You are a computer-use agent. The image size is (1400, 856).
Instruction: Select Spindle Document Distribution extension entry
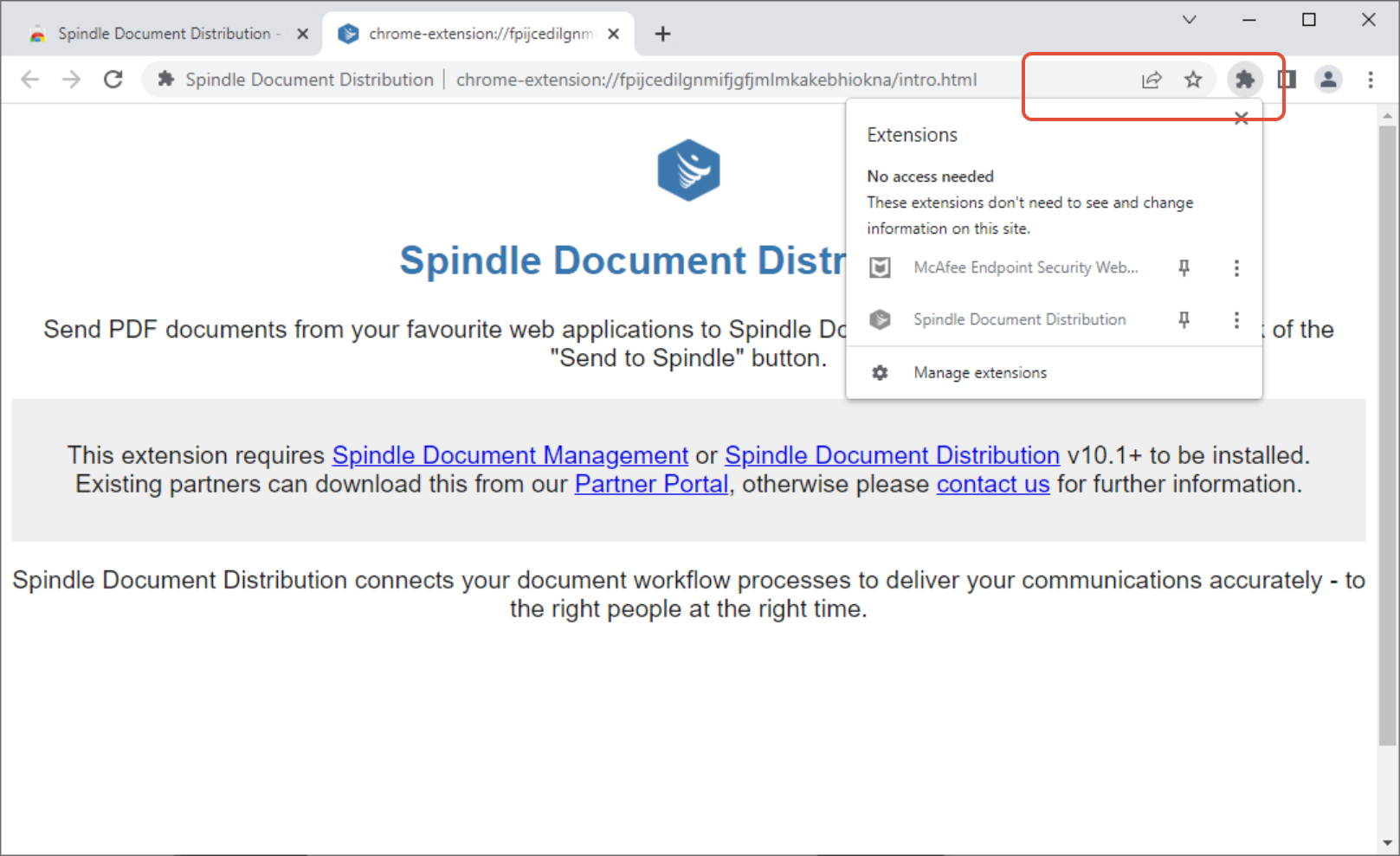[1020, 320]
